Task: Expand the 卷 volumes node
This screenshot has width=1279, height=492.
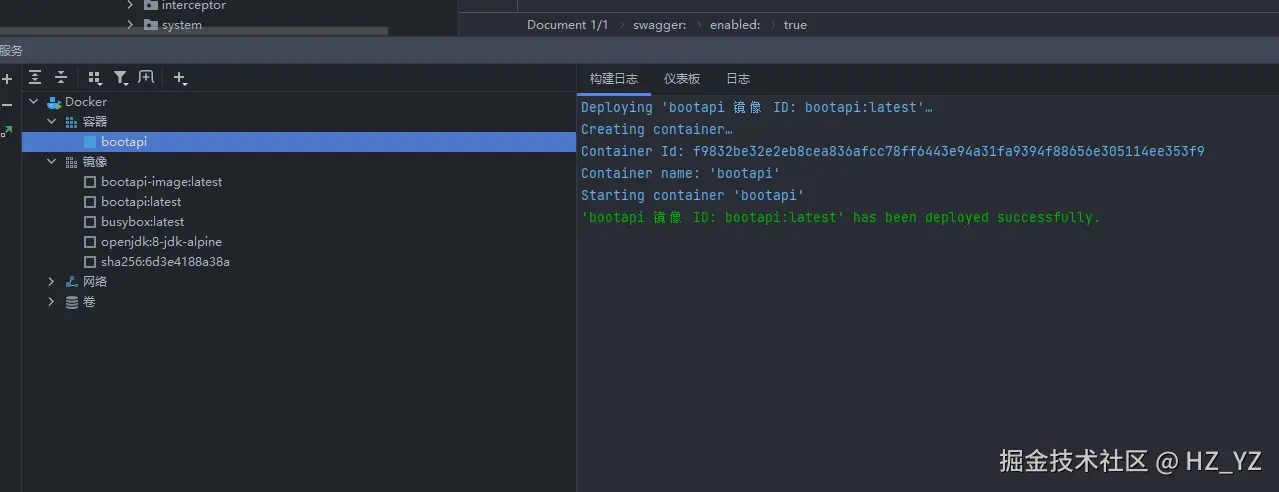Action: click(52, 302)
